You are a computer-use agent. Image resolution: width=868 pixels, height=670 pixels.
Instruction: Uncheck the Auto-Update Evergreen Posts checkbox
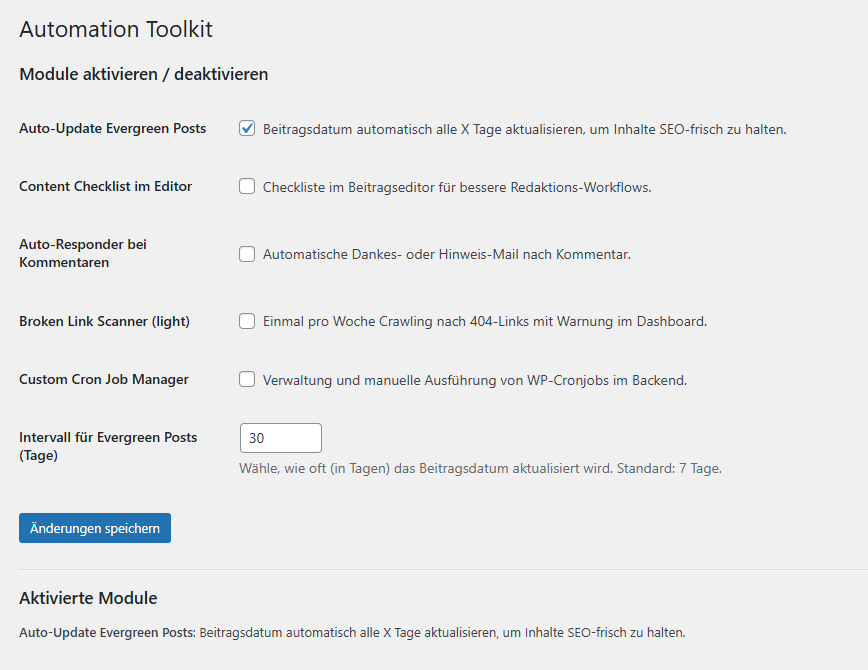(247, 128)
